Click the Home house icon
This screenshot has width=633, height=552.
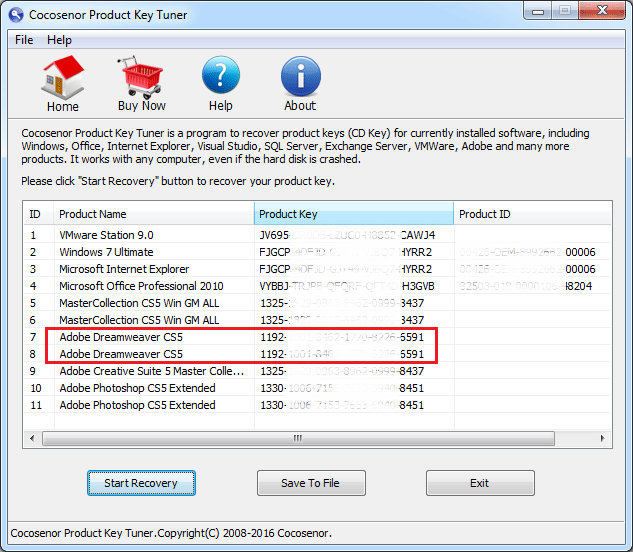[63, 78]
